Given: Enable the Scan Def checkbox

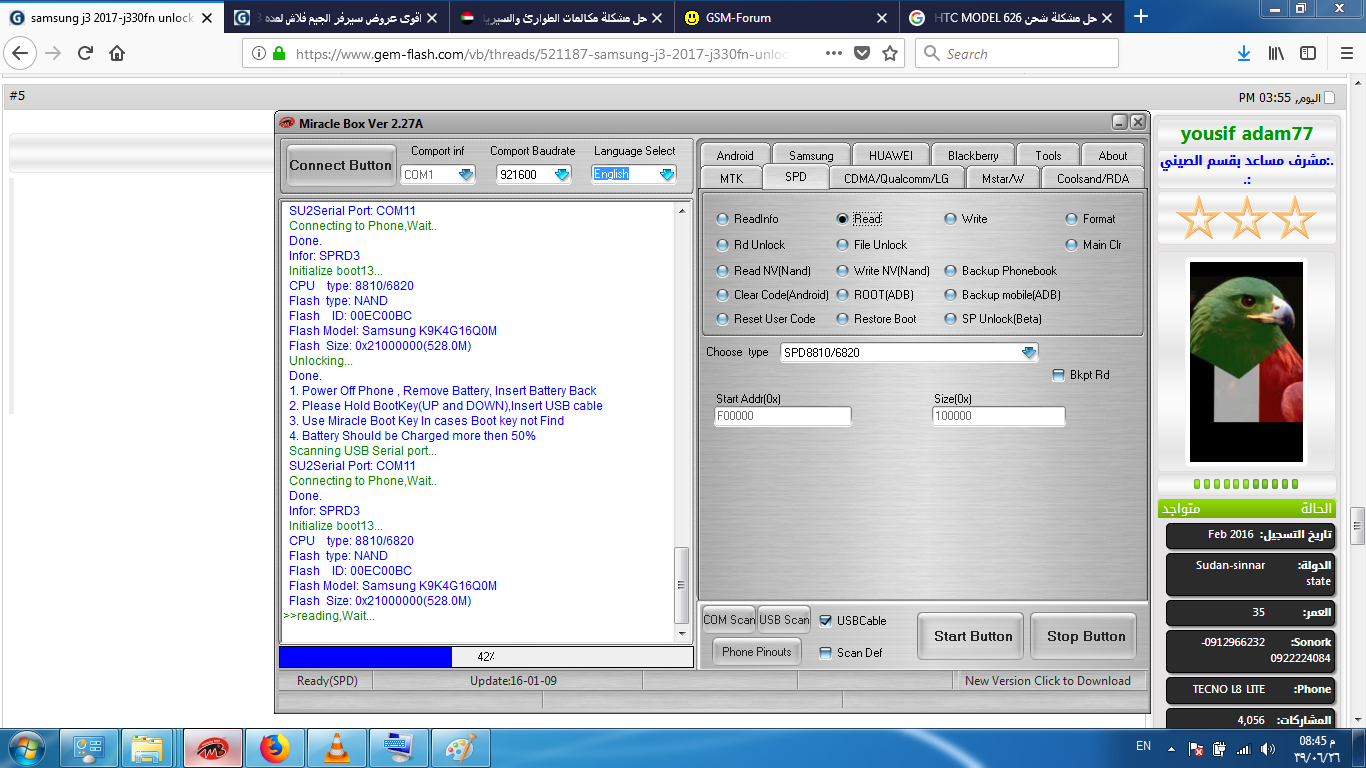Looking at the screenshot, I should [825, 653].
